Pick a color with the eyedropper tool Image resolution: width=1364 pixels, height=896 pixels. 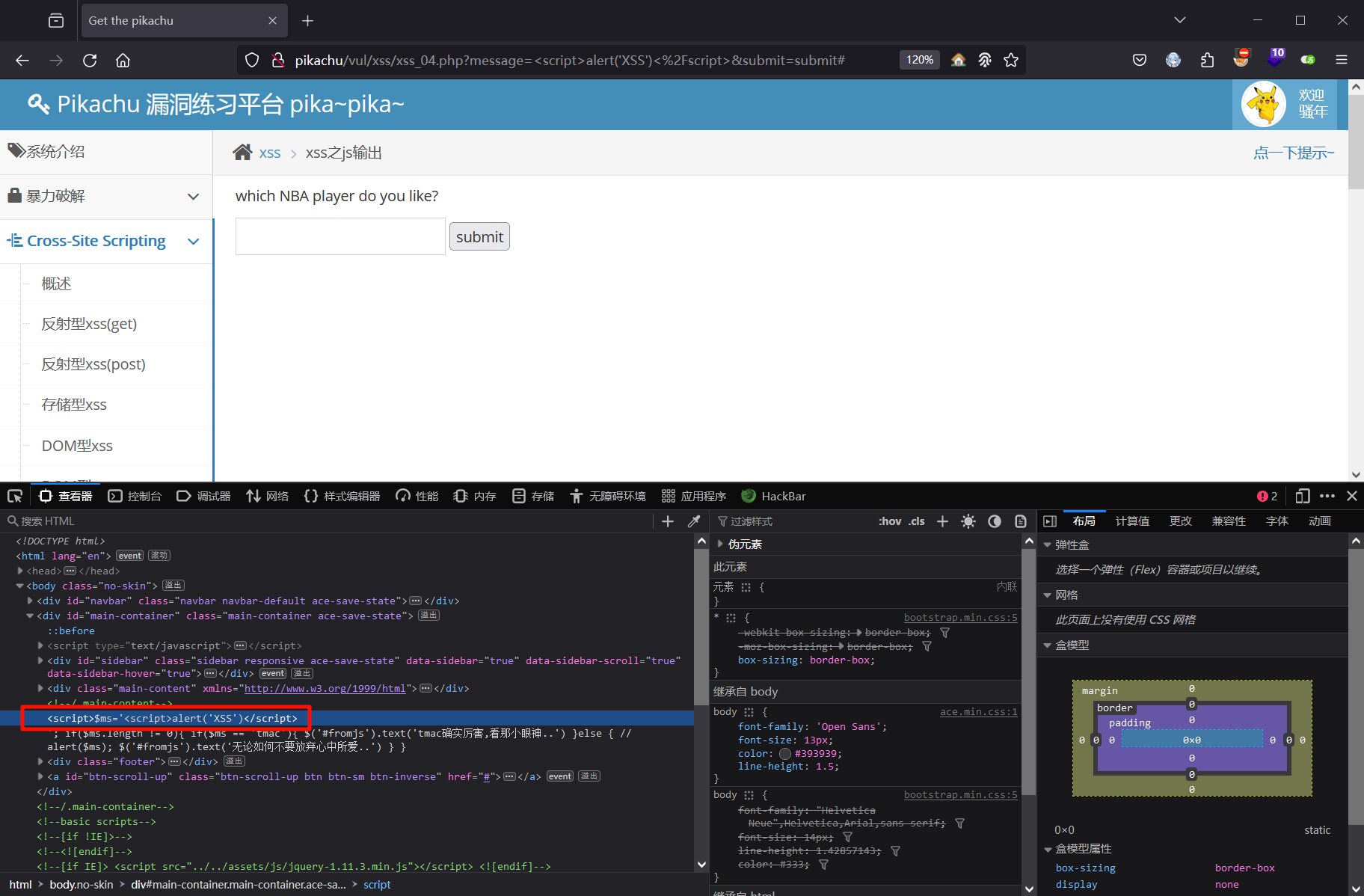(694, 521)
